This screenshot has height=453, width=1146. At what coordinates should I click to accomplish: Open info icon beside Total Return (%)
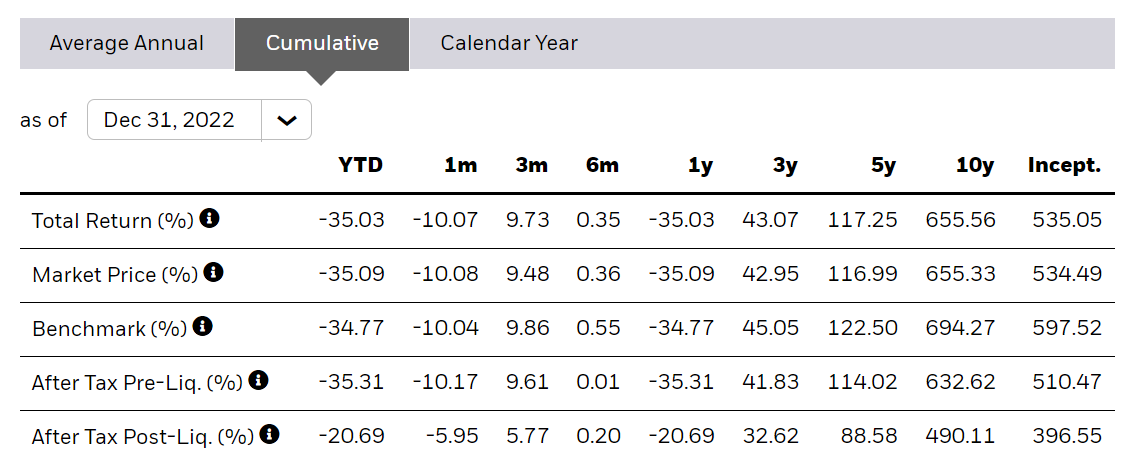pos(210,218)
